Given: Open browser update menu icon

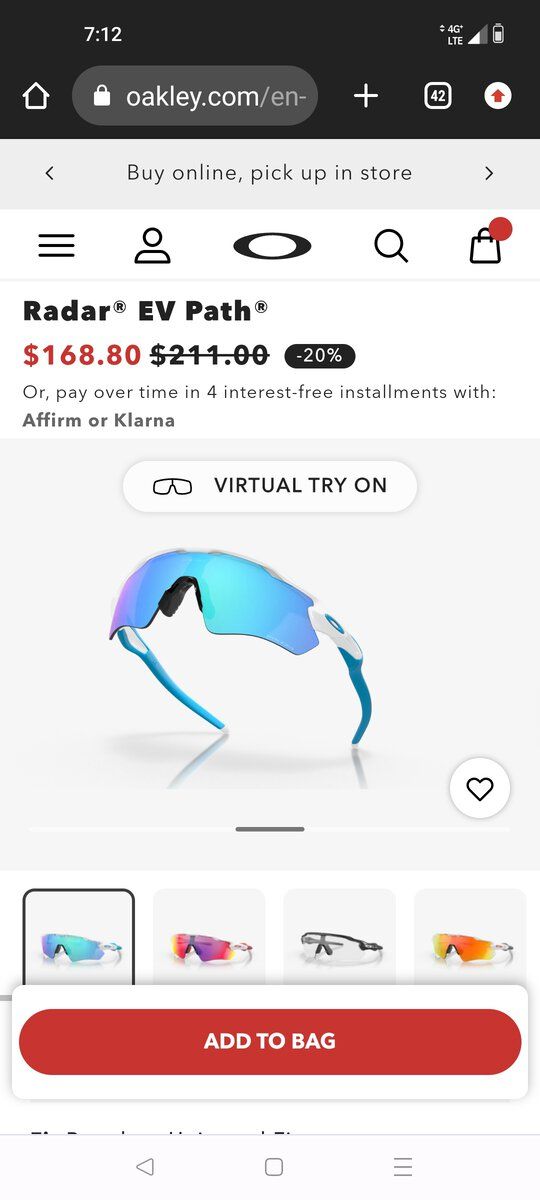Looking at the screenshot, I should 497,96.
